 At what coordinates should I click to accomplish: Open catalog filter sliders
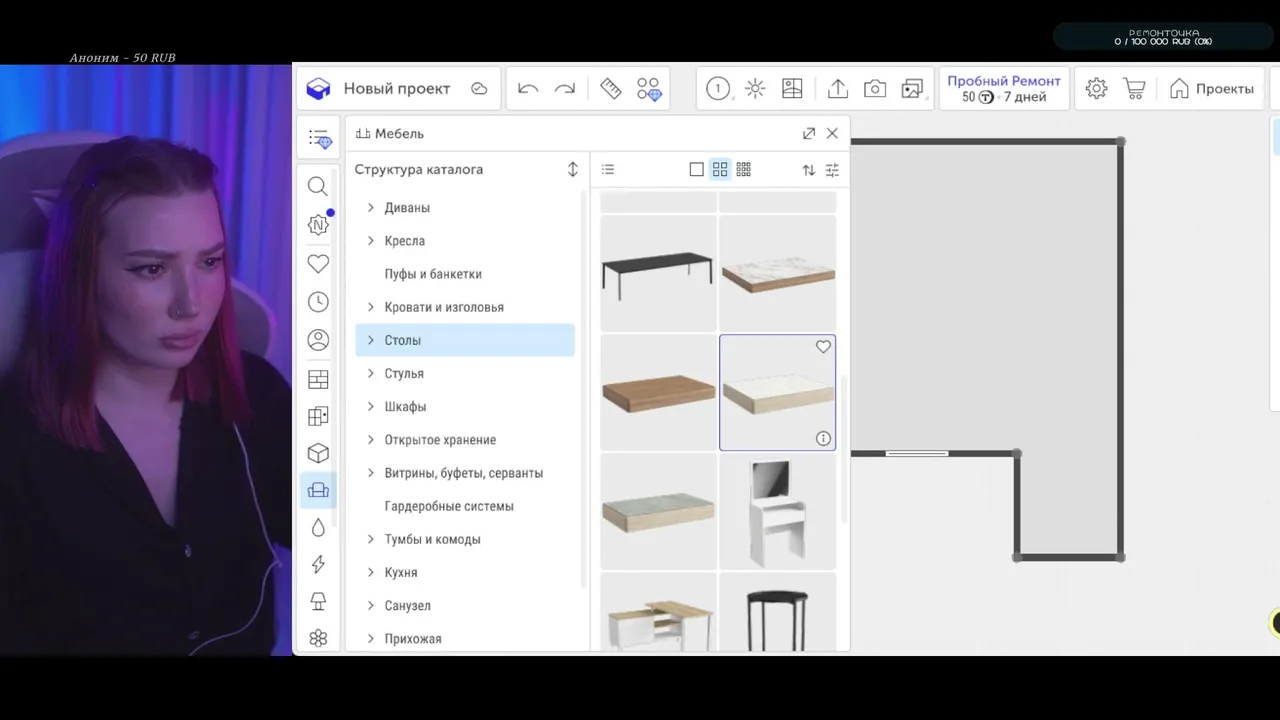832,170
